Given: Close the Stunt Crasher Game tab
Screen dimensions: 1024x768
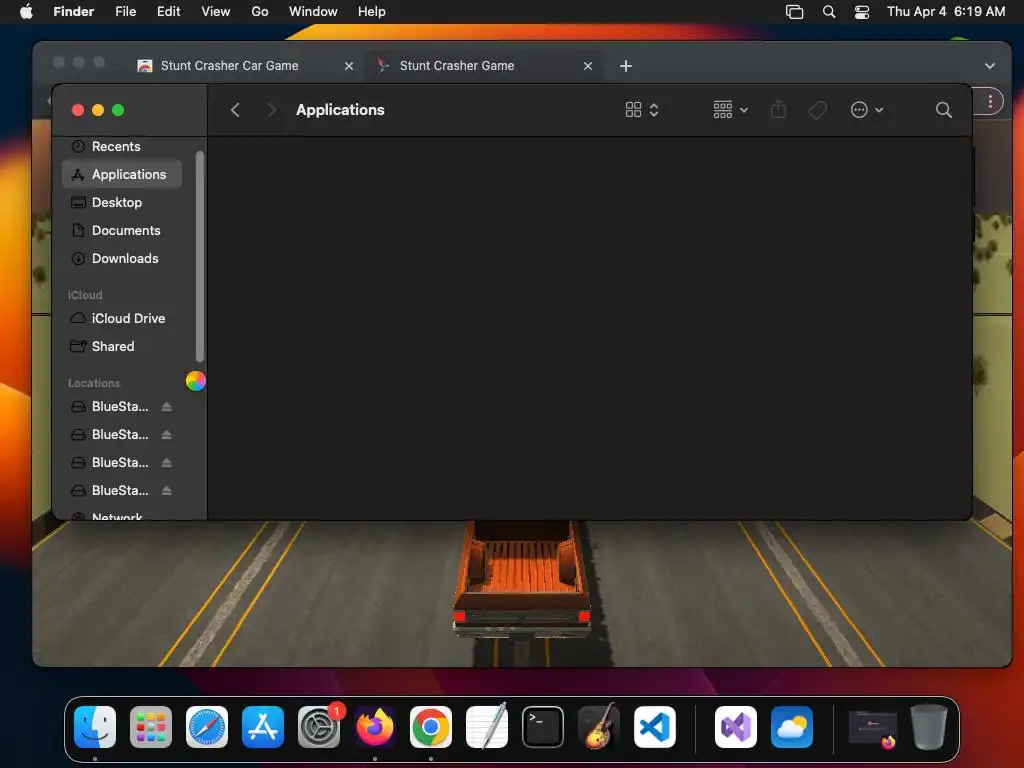Looking at the screenshot, I should click(588, 66).
